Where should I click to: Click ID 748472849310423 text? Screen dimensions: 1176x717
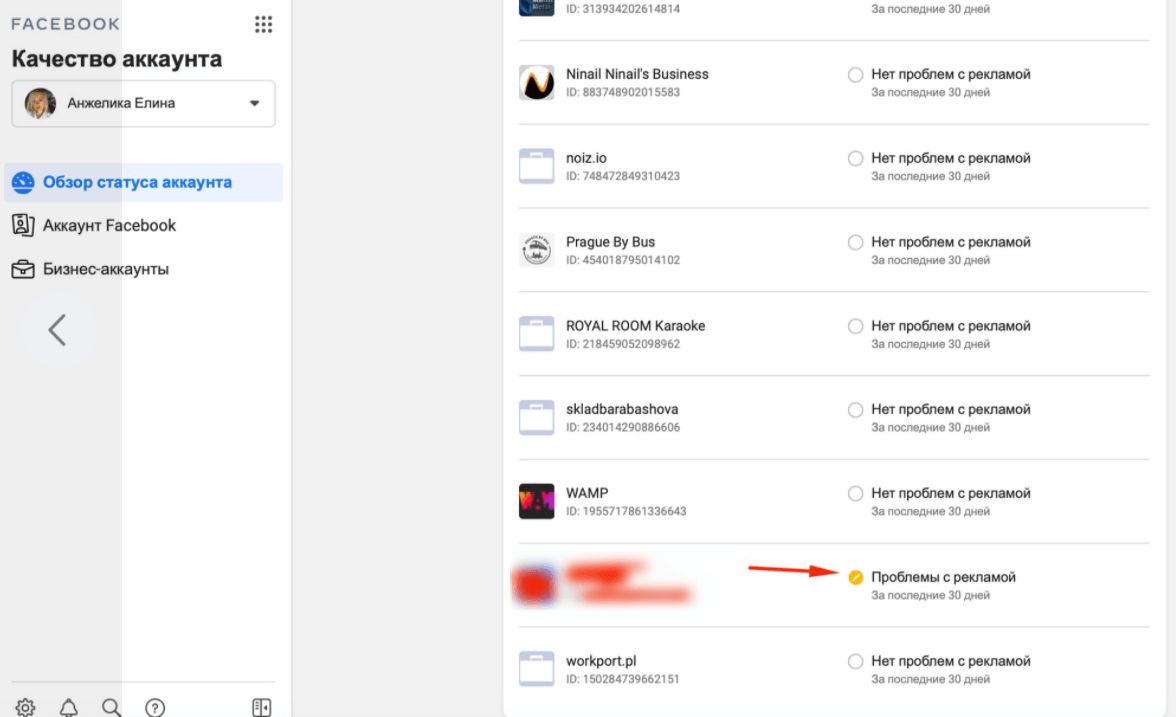tap(622, 176)
